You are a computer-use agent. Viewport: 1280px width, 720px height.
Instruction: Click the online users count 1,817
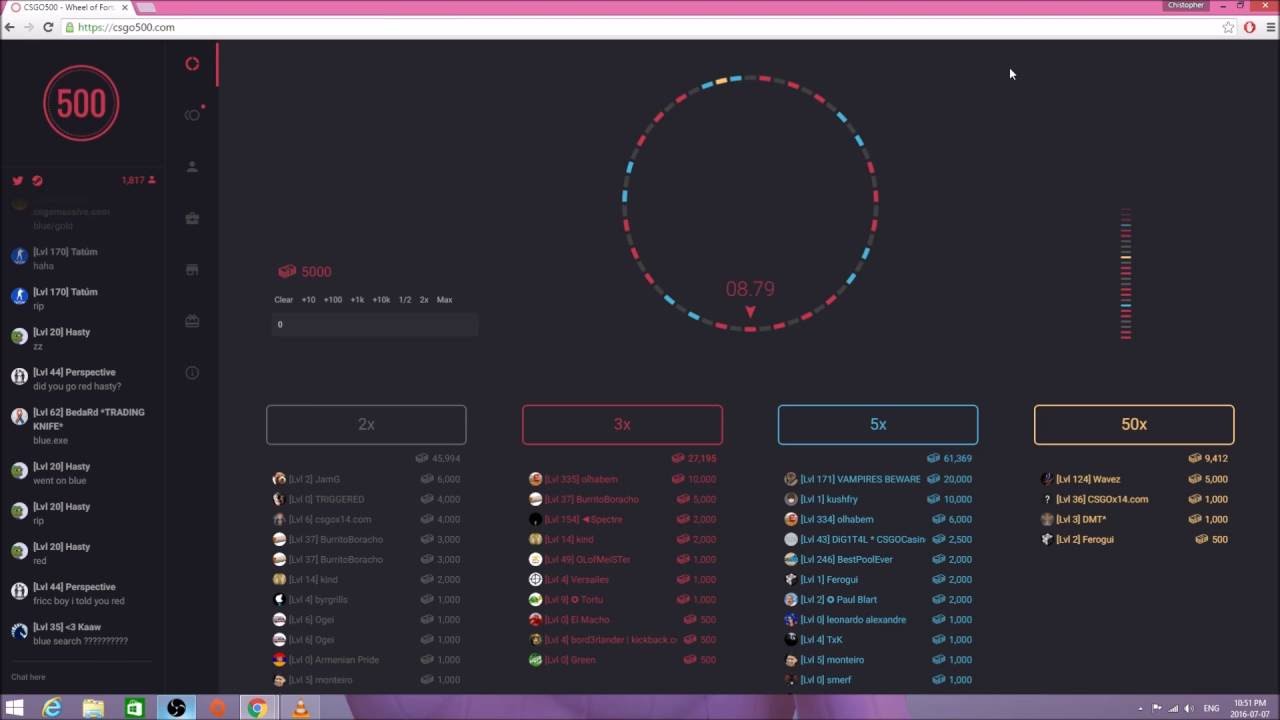[138, 181]
